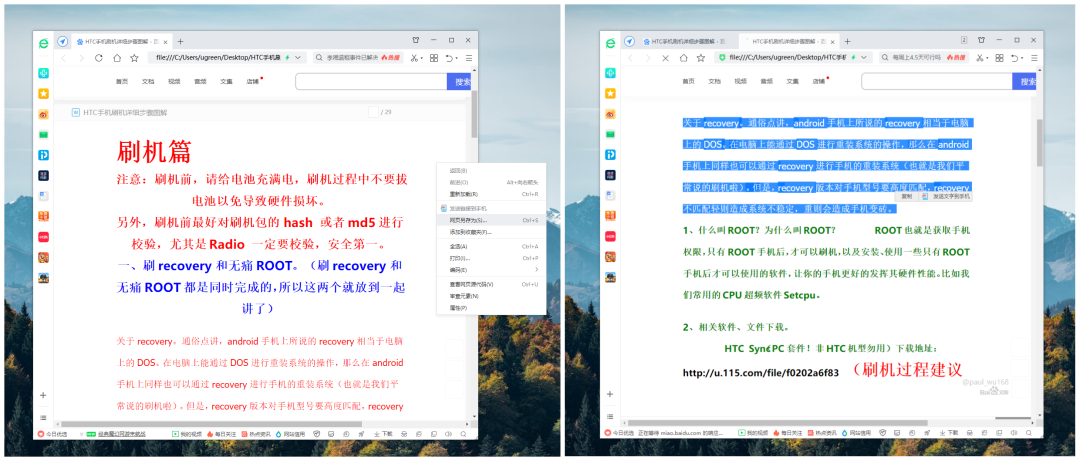Expand the 编码(E) submenu in the context menu
This screenshot has height=461, width=1080.
pyautogui.click(x=490, y=269)
